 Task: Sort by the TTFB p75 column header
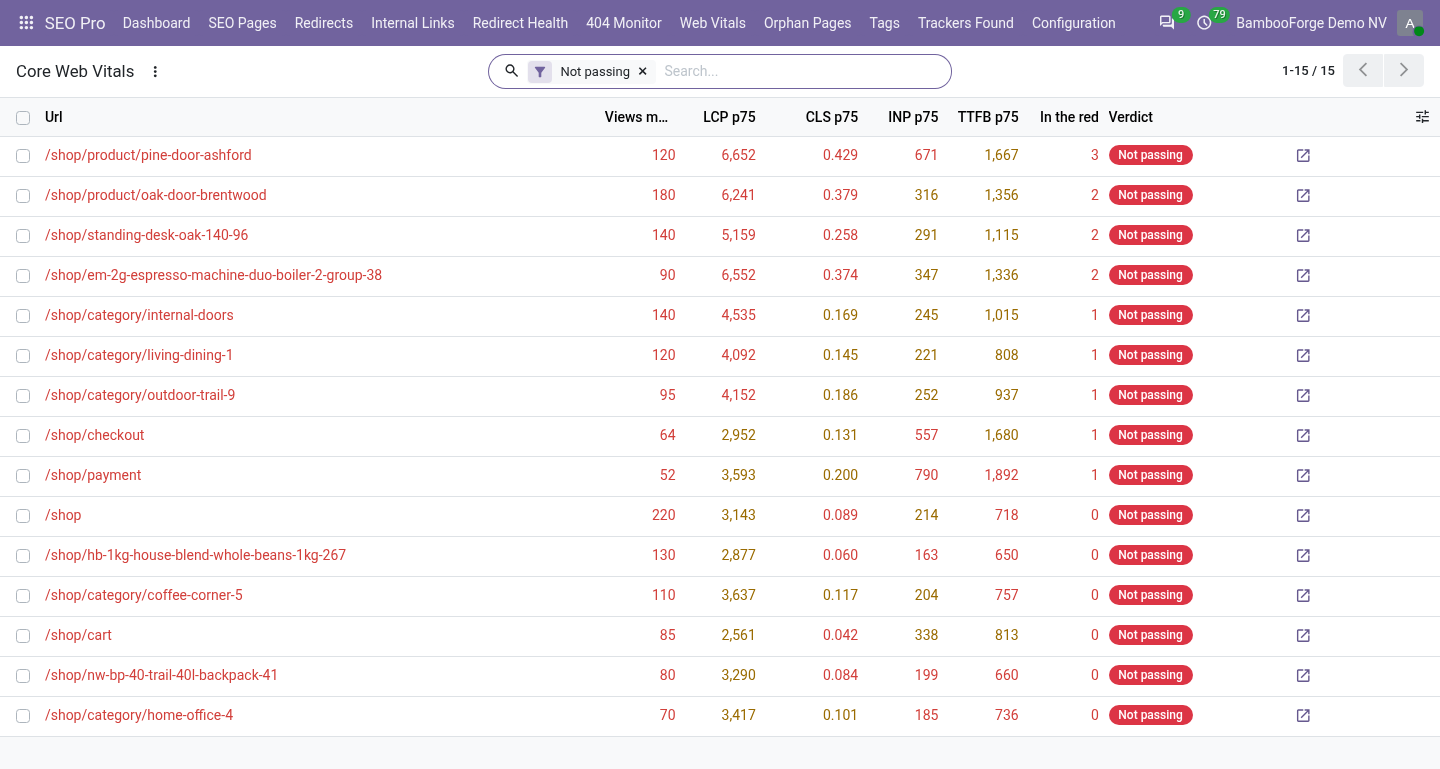pyautogui.click(x=988, y=117)
